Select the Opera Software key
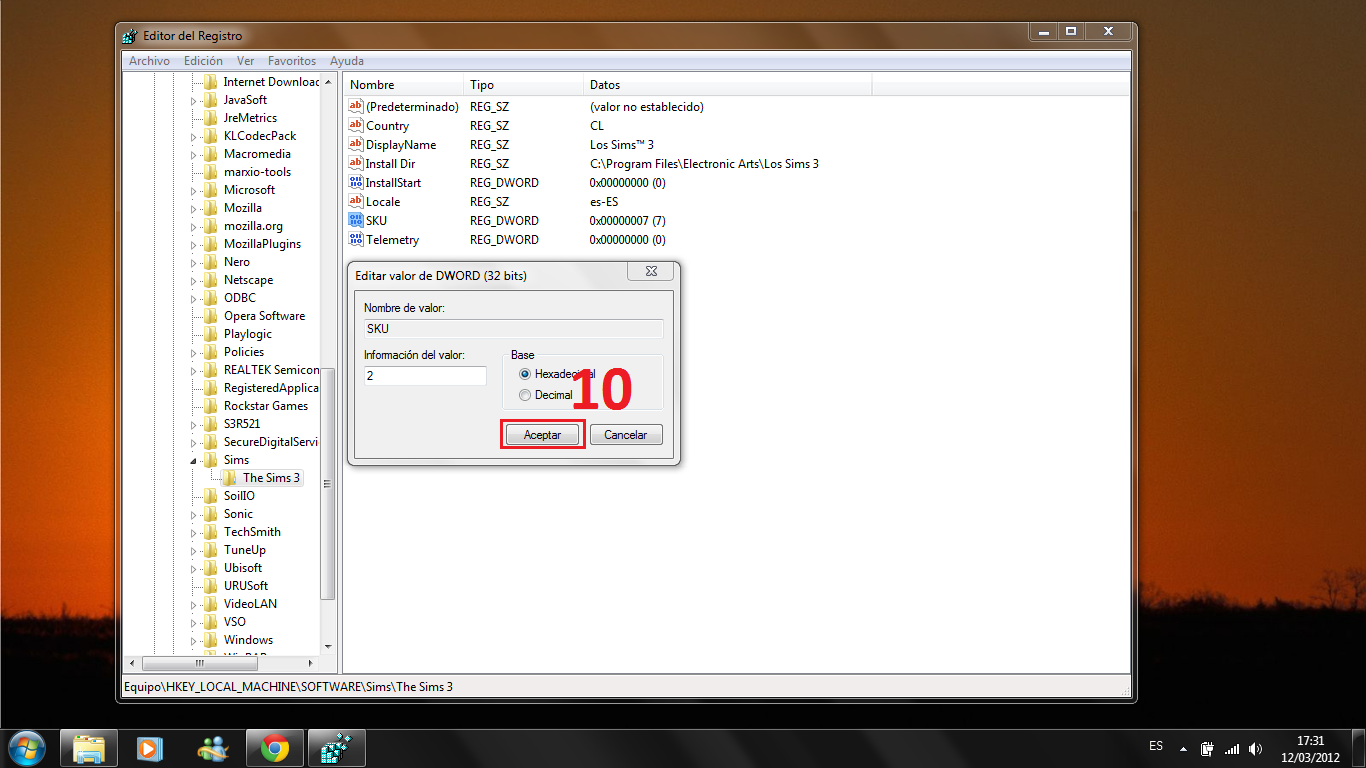1366x768 pixels. [264, 316]
